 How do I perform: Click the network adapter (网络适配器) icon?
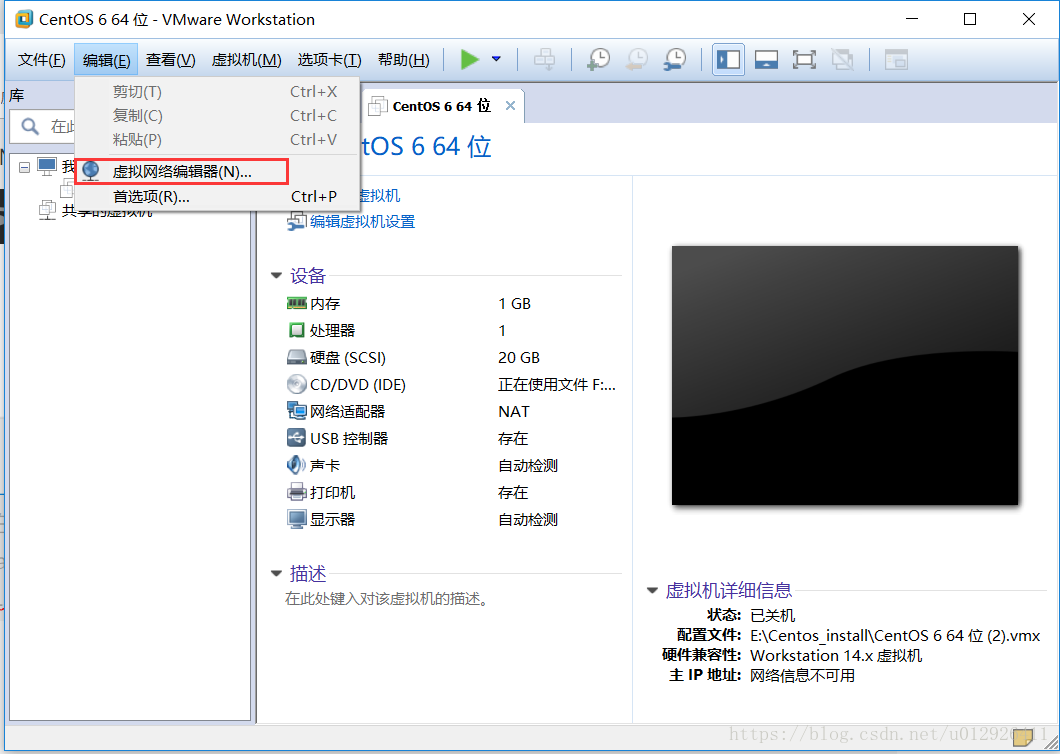(297, 410)
